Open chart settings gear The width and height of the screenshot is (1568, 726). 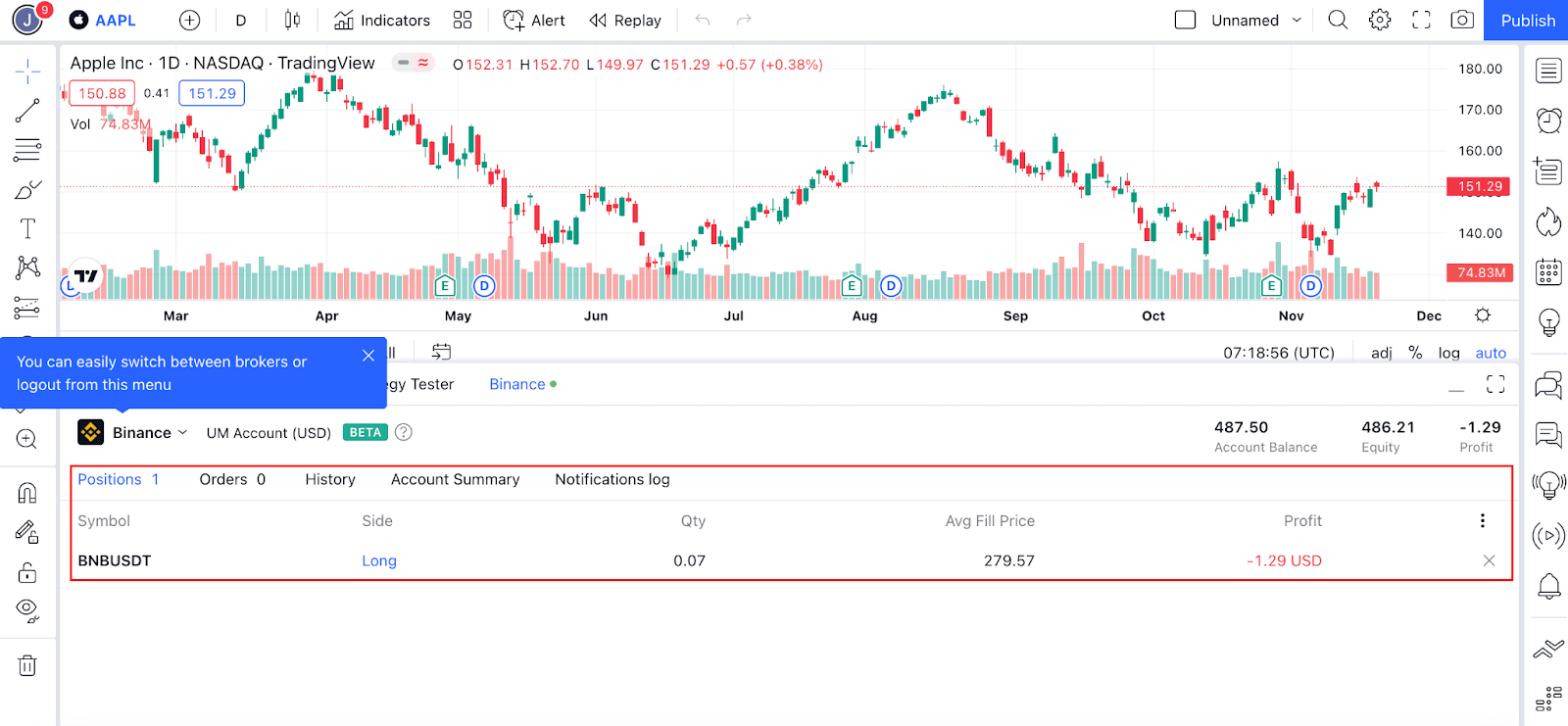coord(1380,20)
